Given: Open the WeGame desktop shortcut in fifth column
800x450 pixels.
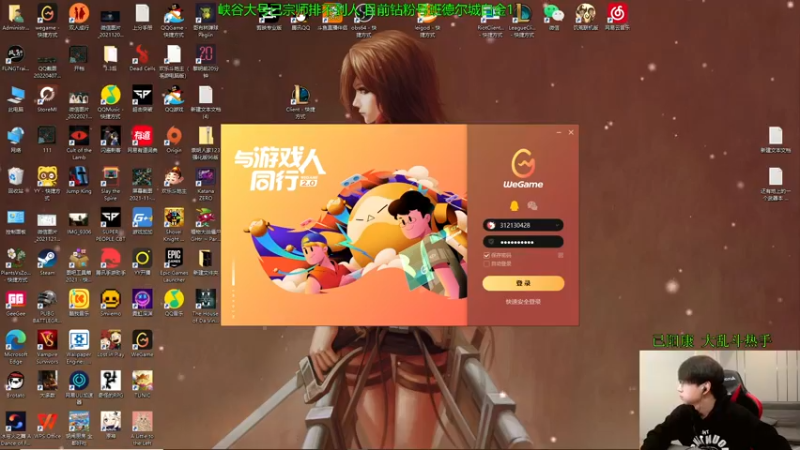Looking at the screenshot, I should point(142,343).
